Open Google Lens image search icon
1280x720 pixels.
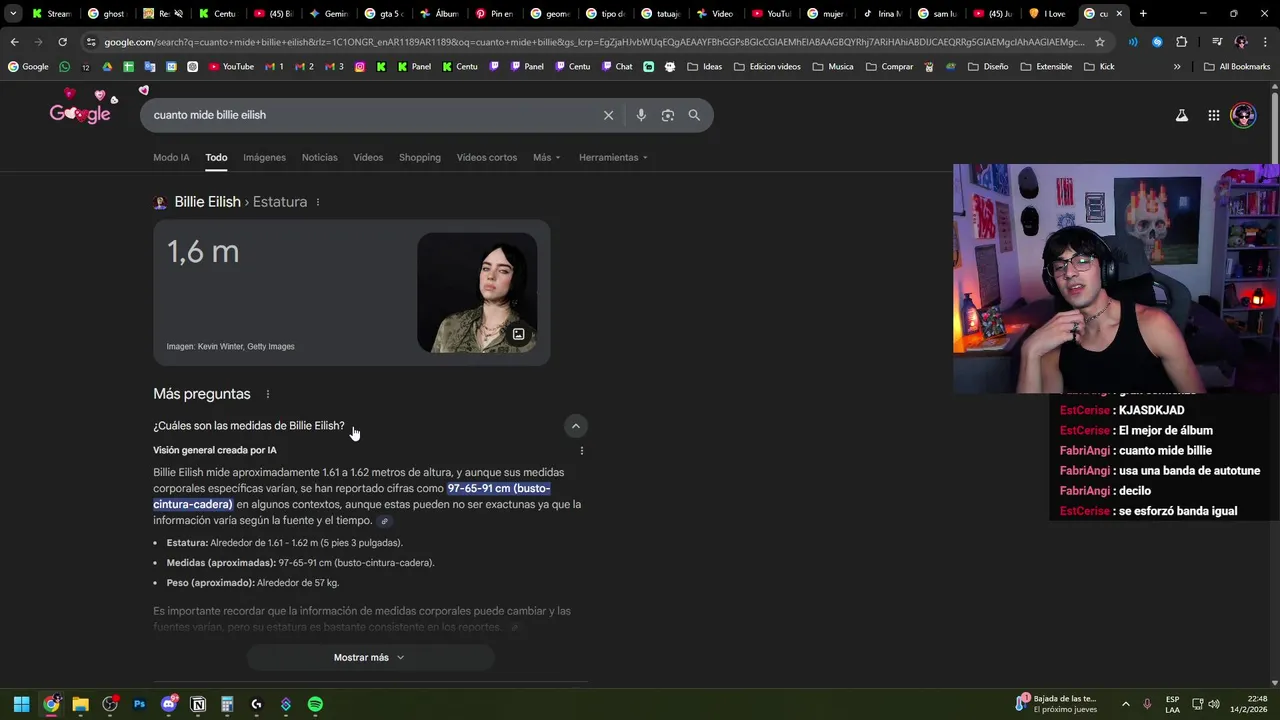click(x=668, y=115)
